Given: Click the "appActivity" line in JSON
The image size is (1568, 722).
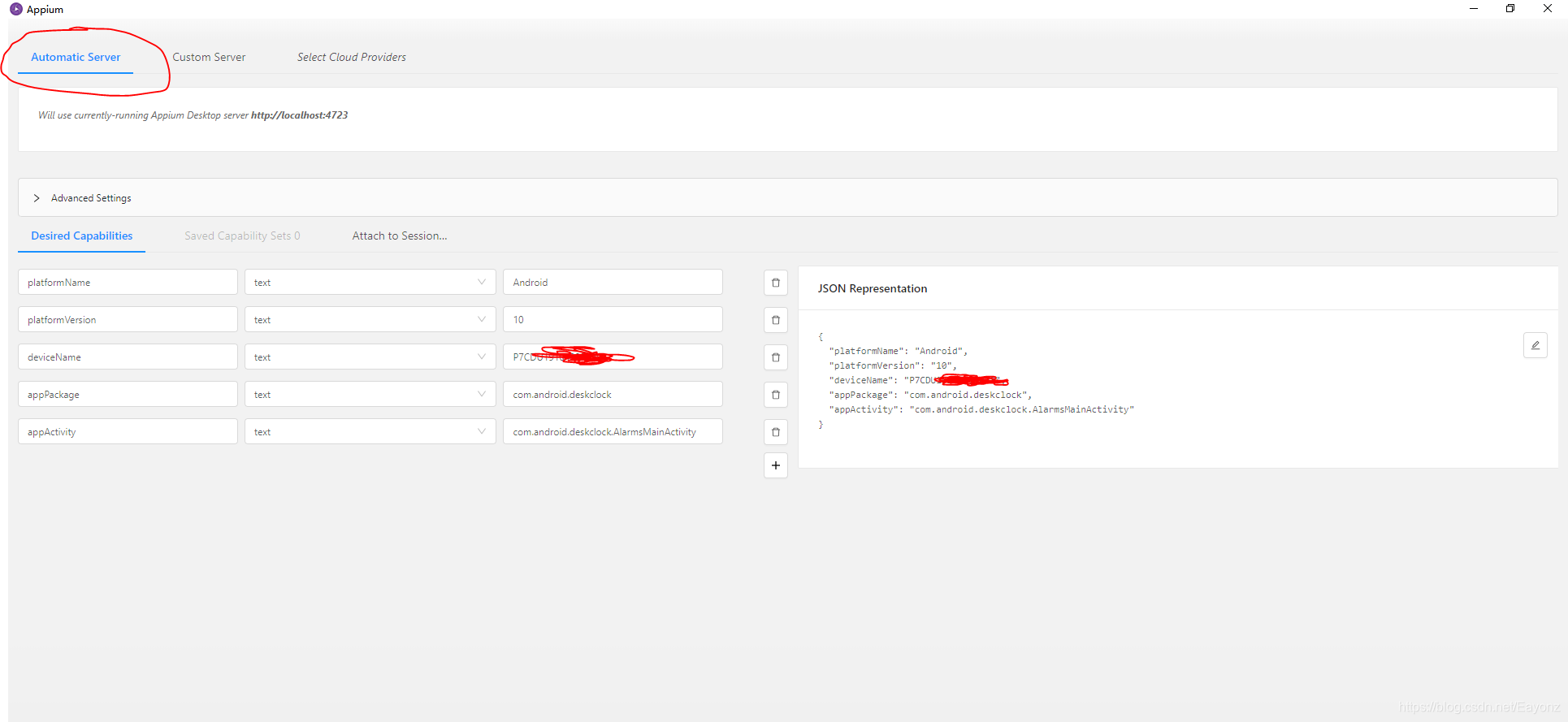Looking at the screenshot, I should tap(981, 409).
